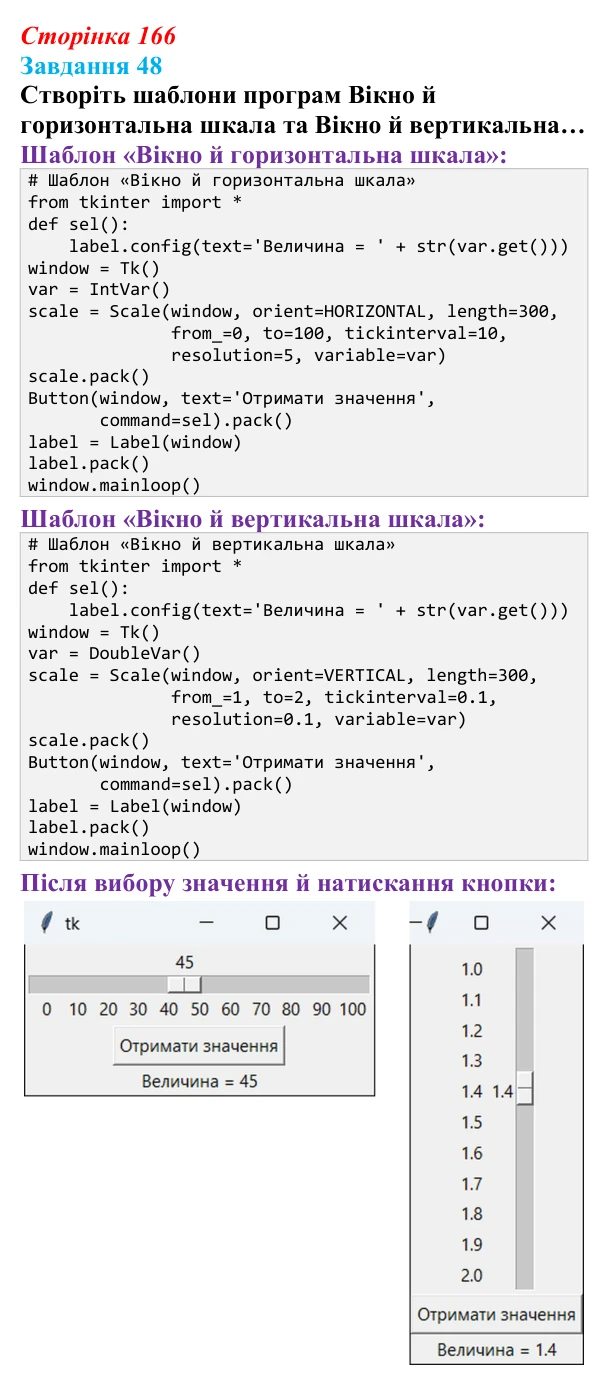The height and width of the screenshot is (1385, 608).
Task: Click tick label '70' on horizontal scale
Action: coord(260,1010)
